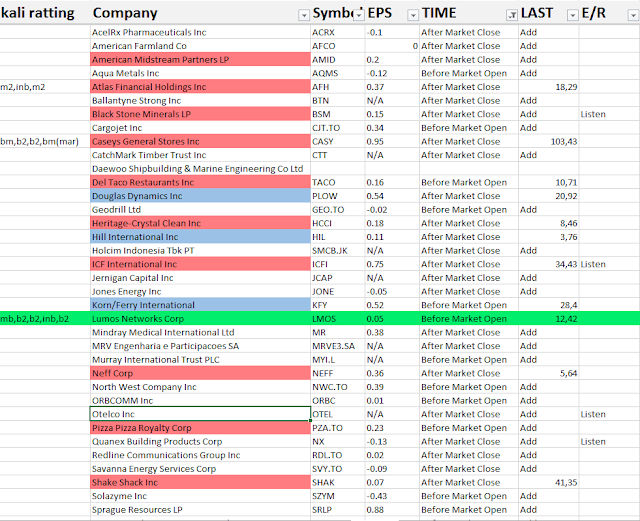This screenshot has width=640, height=521.
Task: Click Add in the Sprague Resources row
Action: click(x=528, y=510)
